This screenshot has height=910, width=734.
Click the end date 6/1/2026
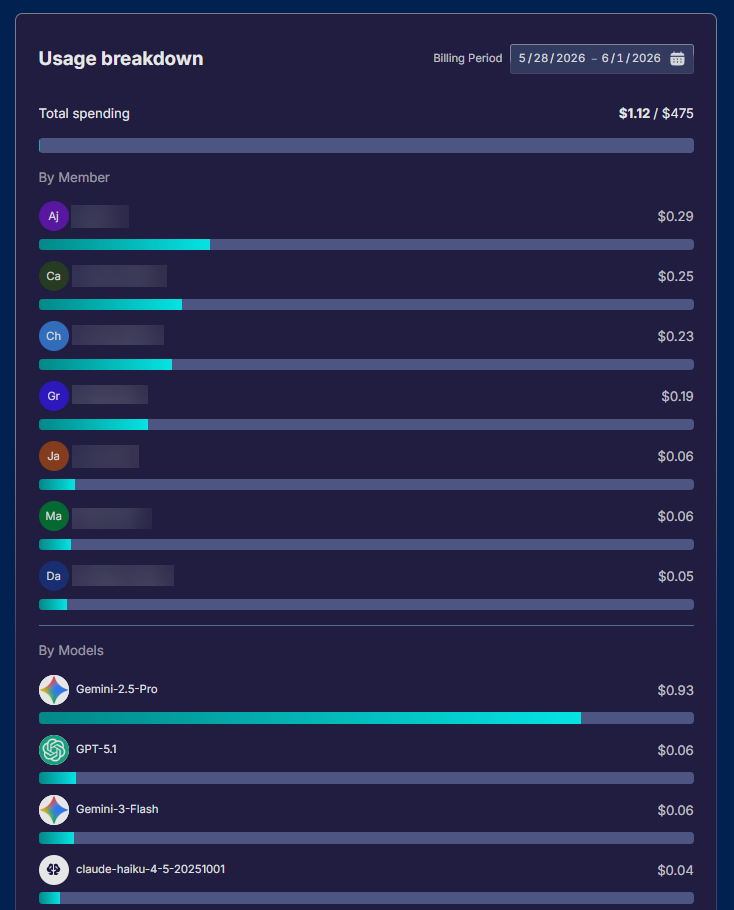click(631, 58)
